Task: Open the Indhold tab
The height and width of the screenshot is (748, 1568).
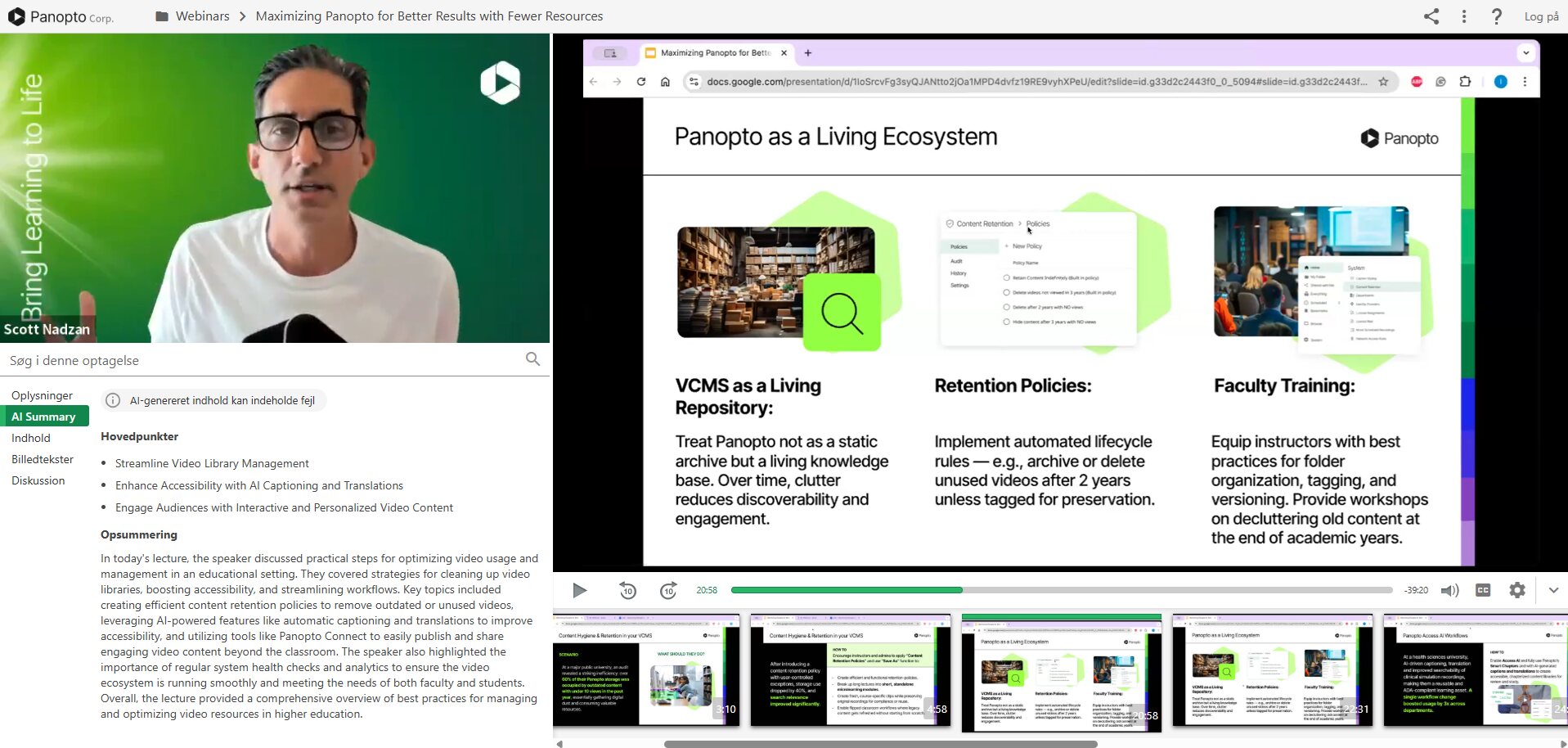Action: click(31, 438)
